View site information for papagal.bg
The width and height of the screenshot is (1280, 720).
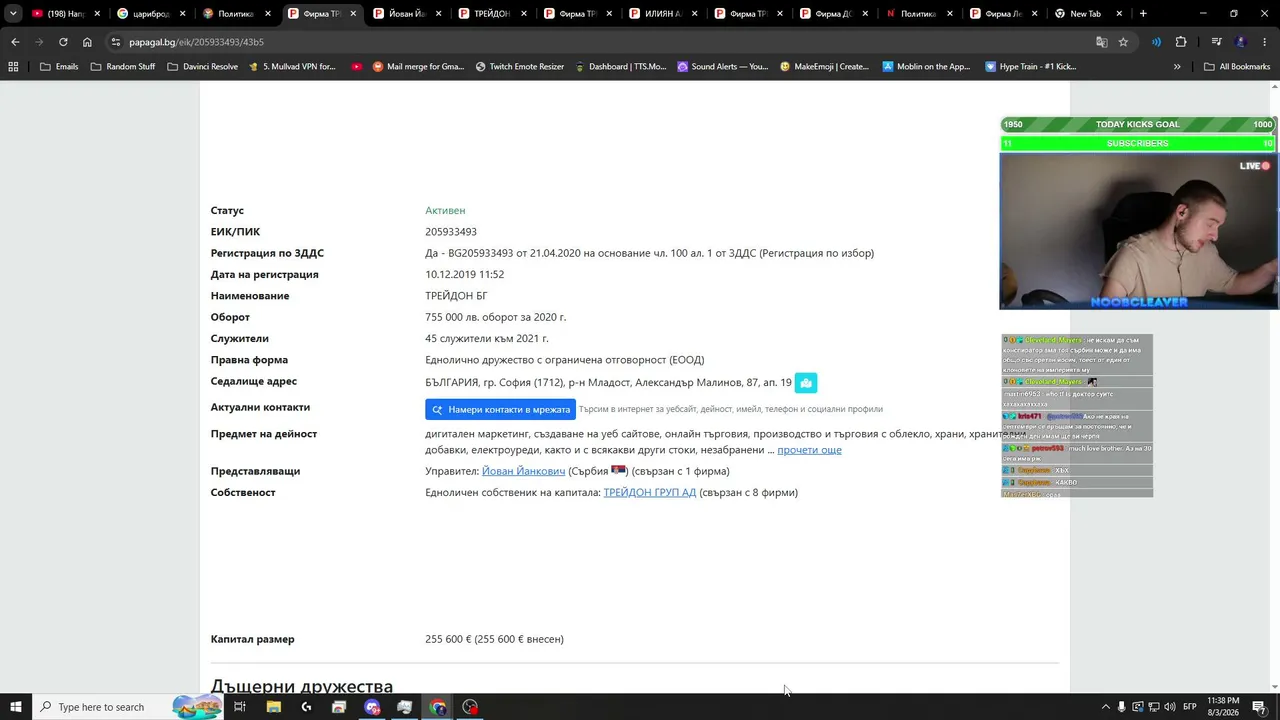(116, 42)
